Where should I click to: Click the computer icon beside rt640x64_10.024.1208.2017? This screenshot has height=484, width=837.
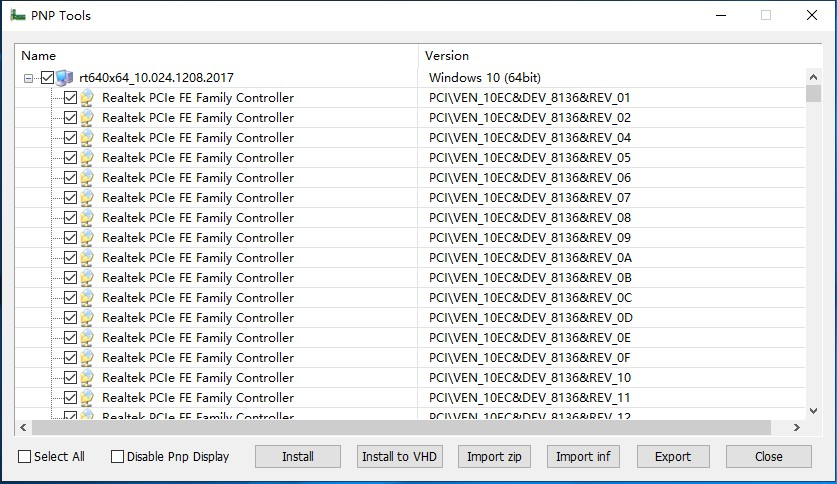click(65, 78)
